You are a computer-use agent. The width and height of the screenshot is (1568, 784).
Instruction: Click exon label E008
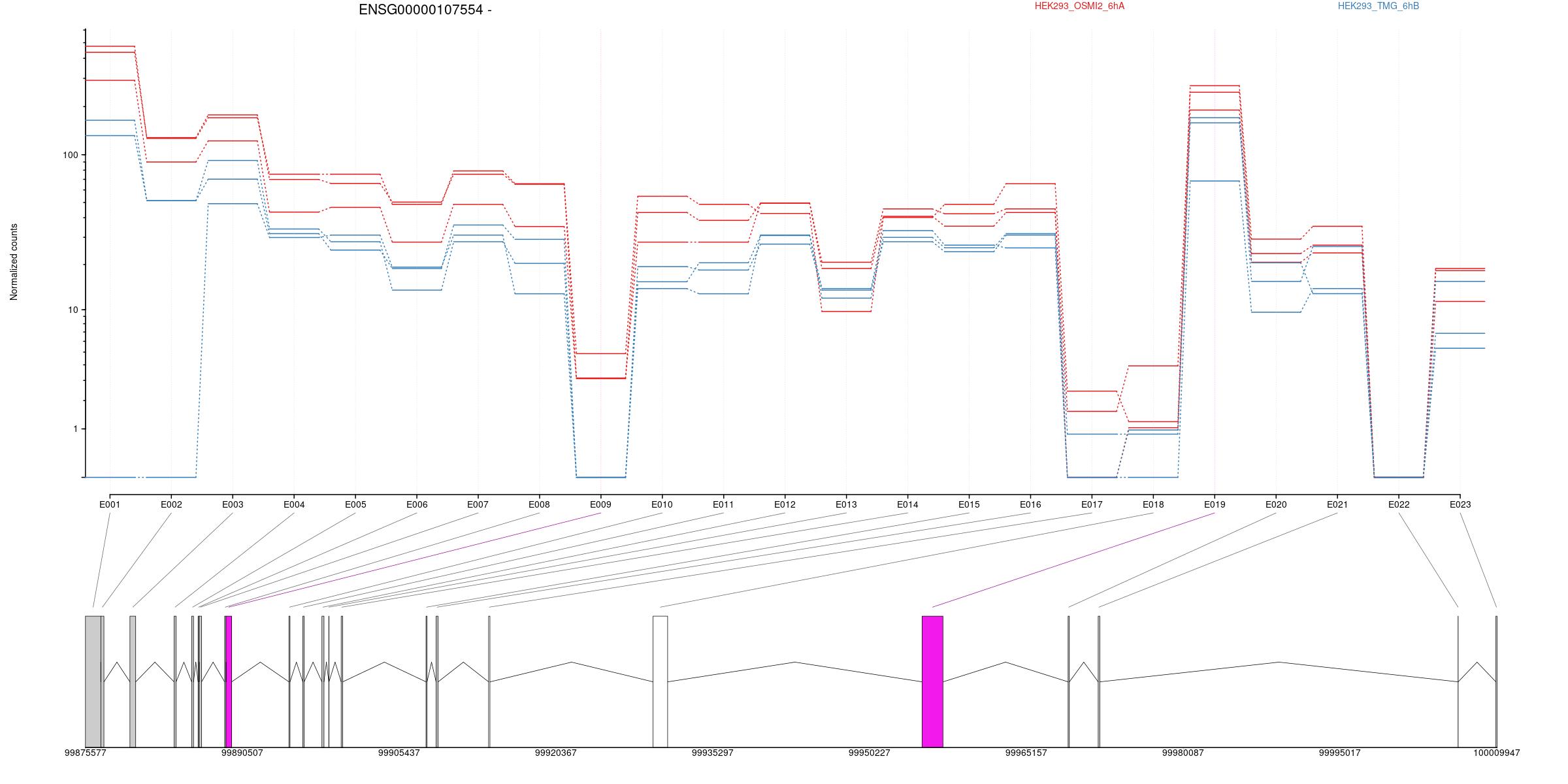[x=539, y=504]
